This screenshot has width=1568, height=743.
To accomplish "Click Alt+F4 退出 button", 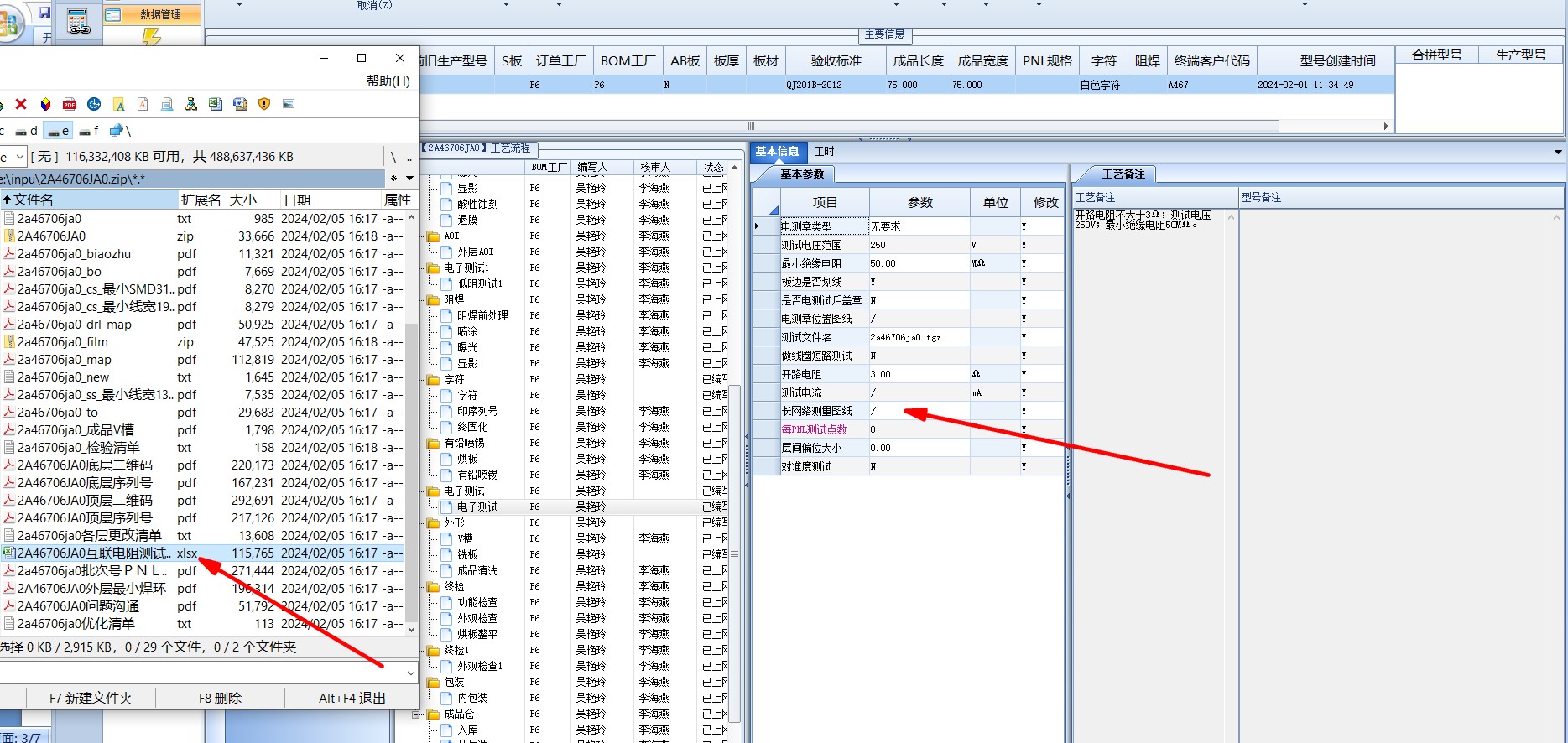I will click(352, 699).
